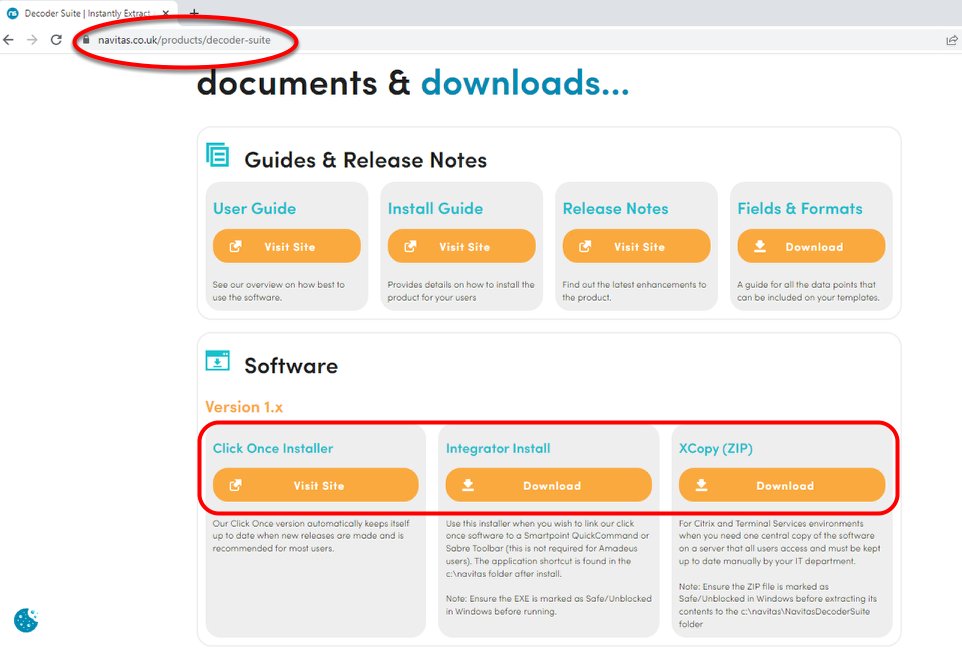
Task: Select the Decoder Suite browser tab
Action: pyautogui.click(x=88, y=13)
